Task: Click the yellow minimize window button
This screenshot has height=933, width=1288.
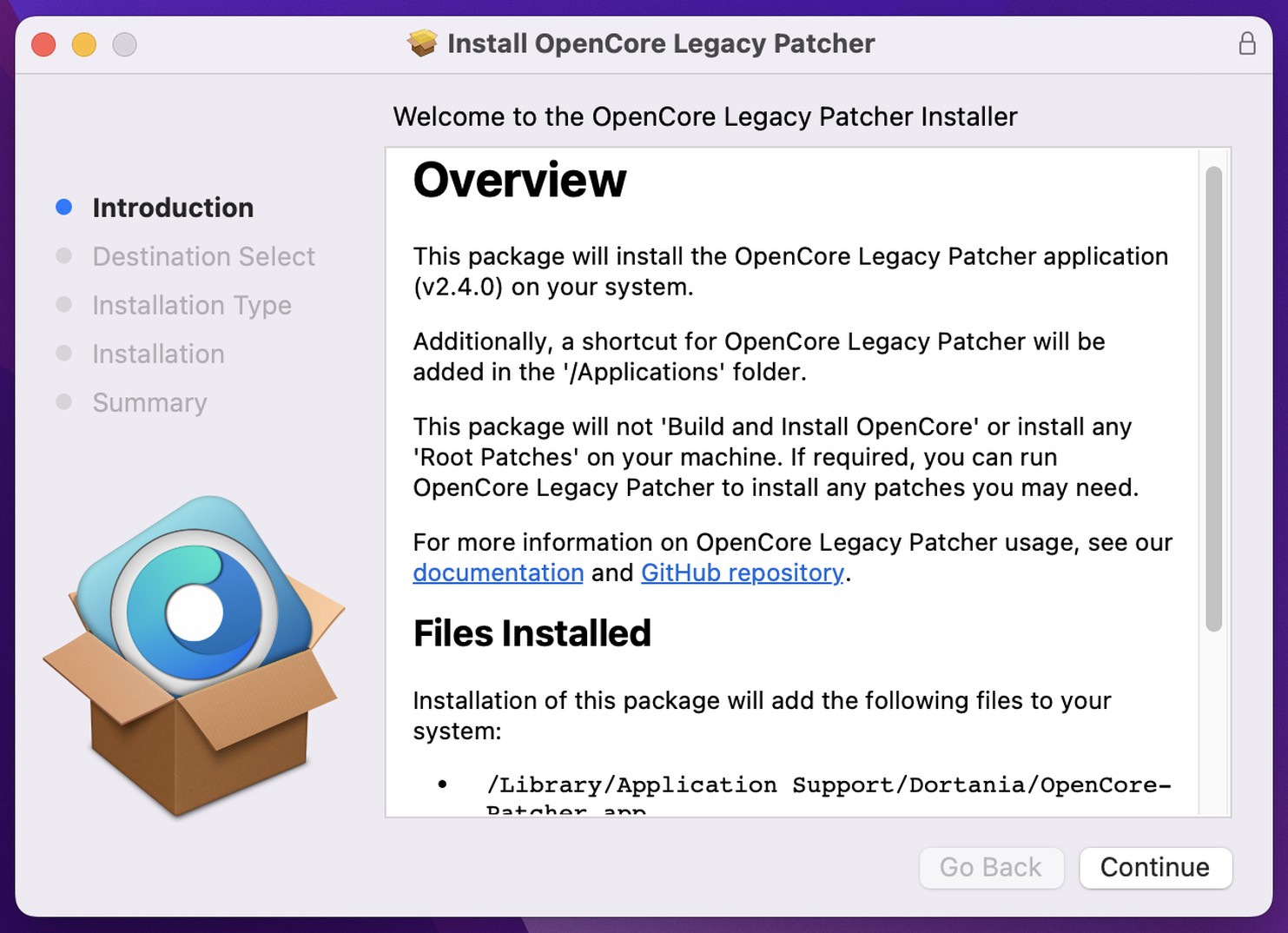Action: 84,44
